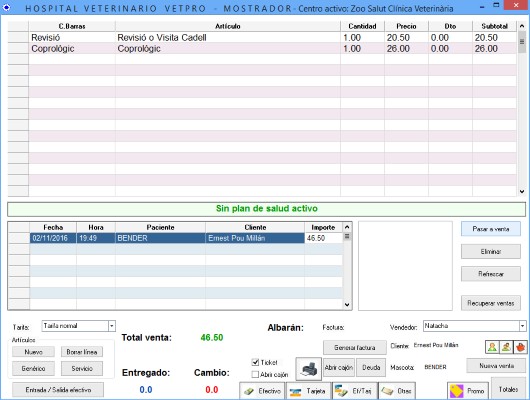This screenshot has height=400, width=530.
Task: Click the Nuevo article button
Action: click(x=33, y=352)
